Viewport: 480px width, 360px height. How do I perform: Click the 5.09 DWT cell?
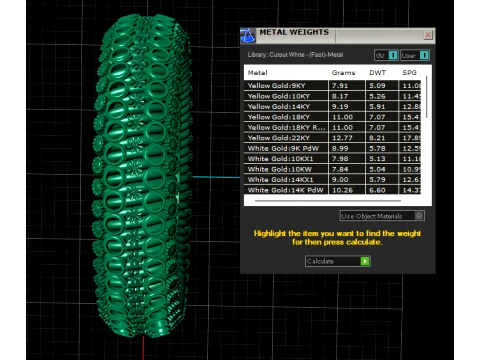tap(382, 86)
